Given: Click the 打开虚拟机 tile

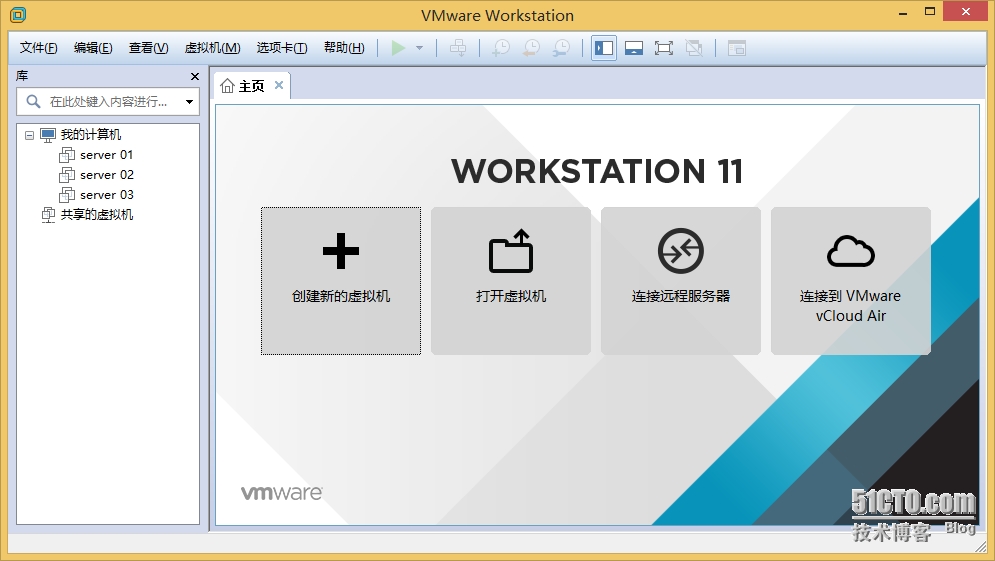Looking at the screenshot, I should click(511, 280).
